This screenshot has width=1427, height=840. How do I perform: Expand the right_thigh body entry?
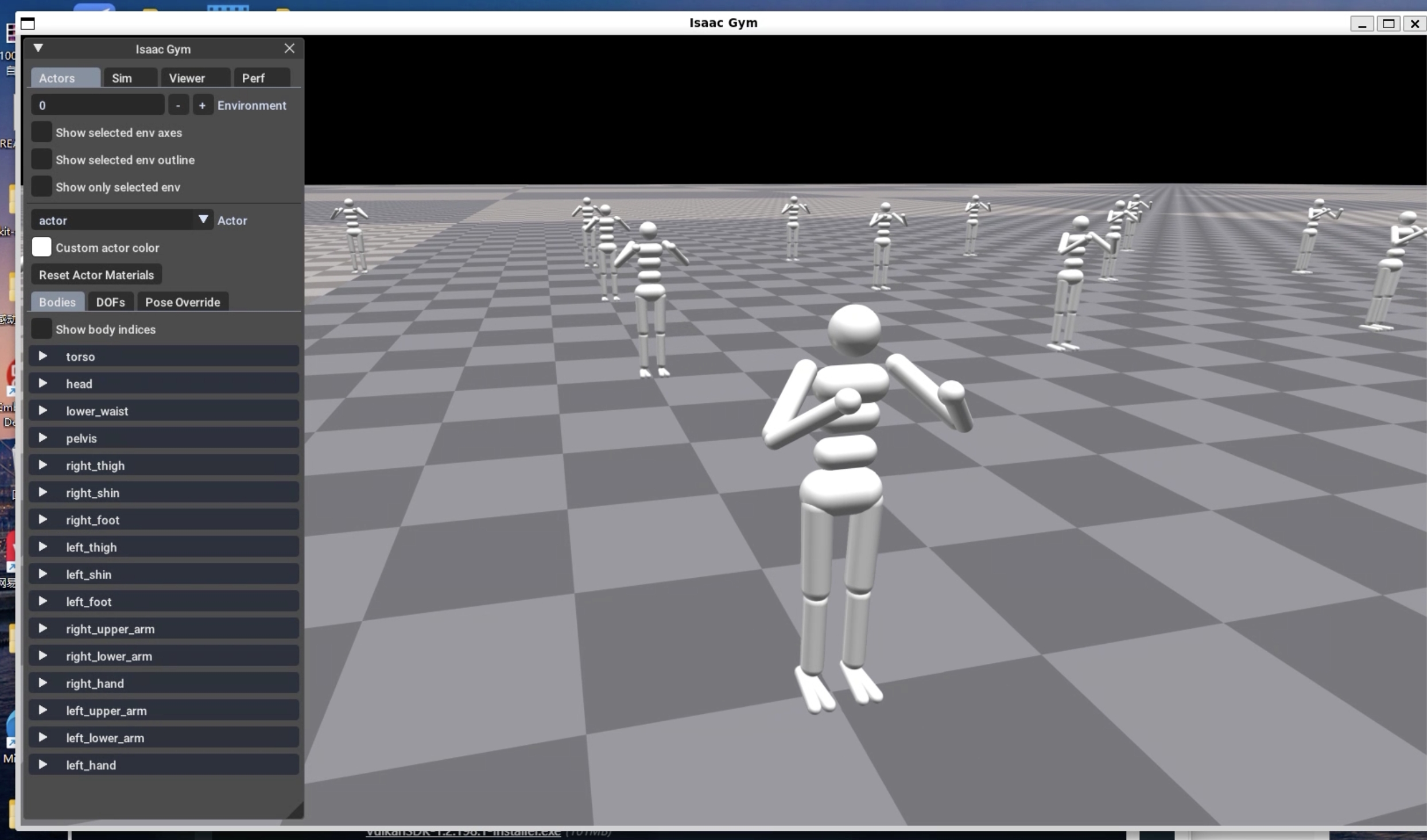pos(43,465)
